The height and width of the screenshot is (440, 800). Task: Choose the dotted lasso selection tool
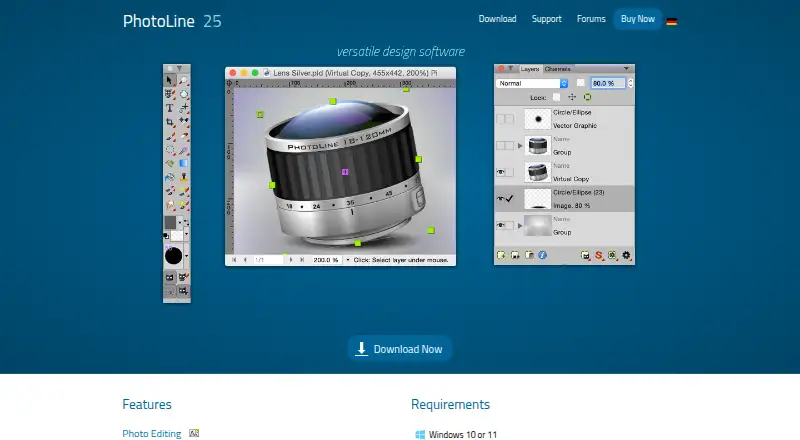point(170,150)
